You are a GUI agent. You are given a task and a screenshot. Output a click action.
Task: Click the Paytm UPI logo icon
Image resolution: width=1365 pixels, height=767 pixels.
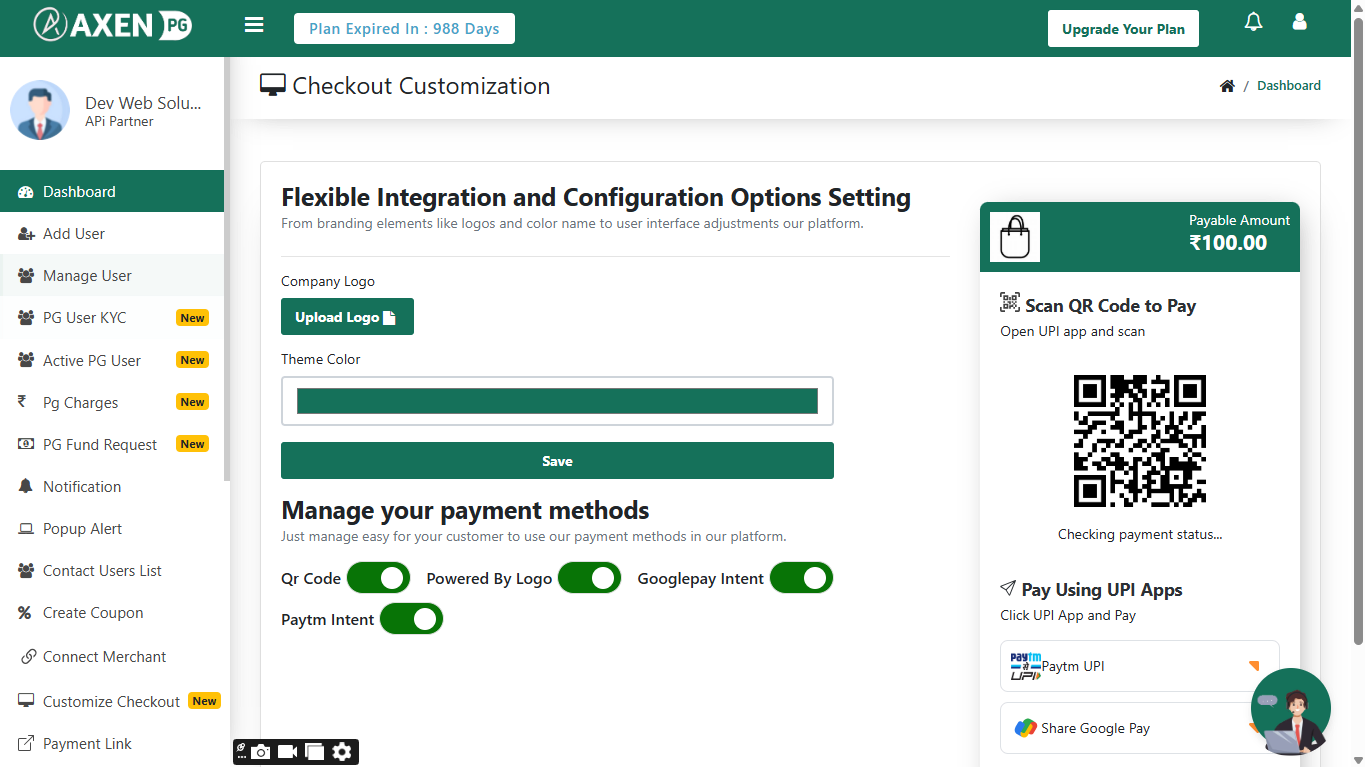pos(1025,666)
